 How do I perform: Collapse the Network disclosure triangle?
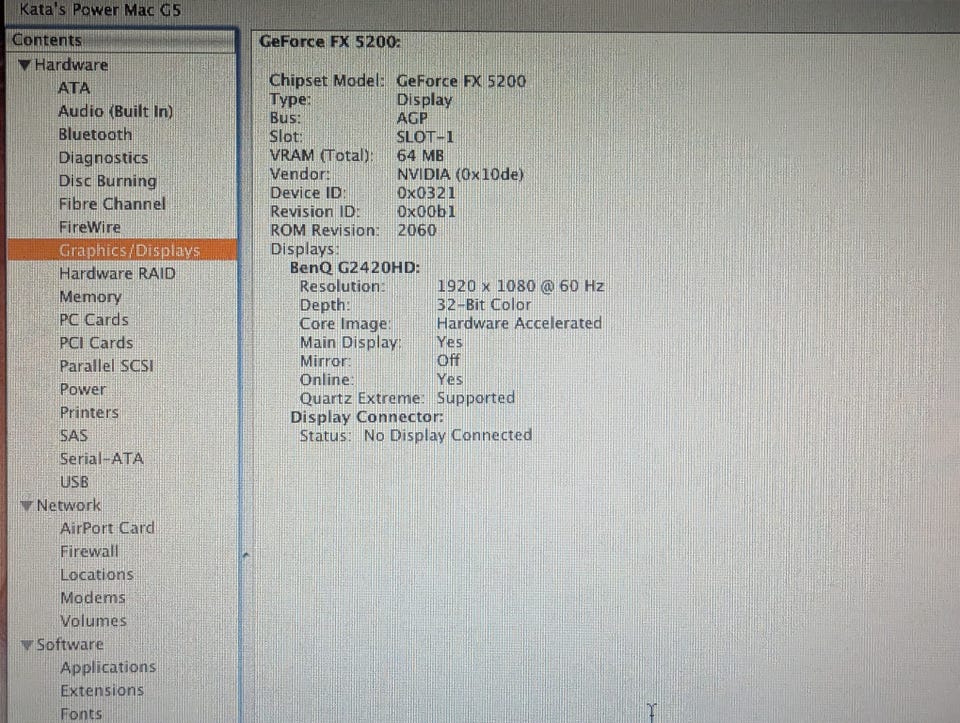26,506
